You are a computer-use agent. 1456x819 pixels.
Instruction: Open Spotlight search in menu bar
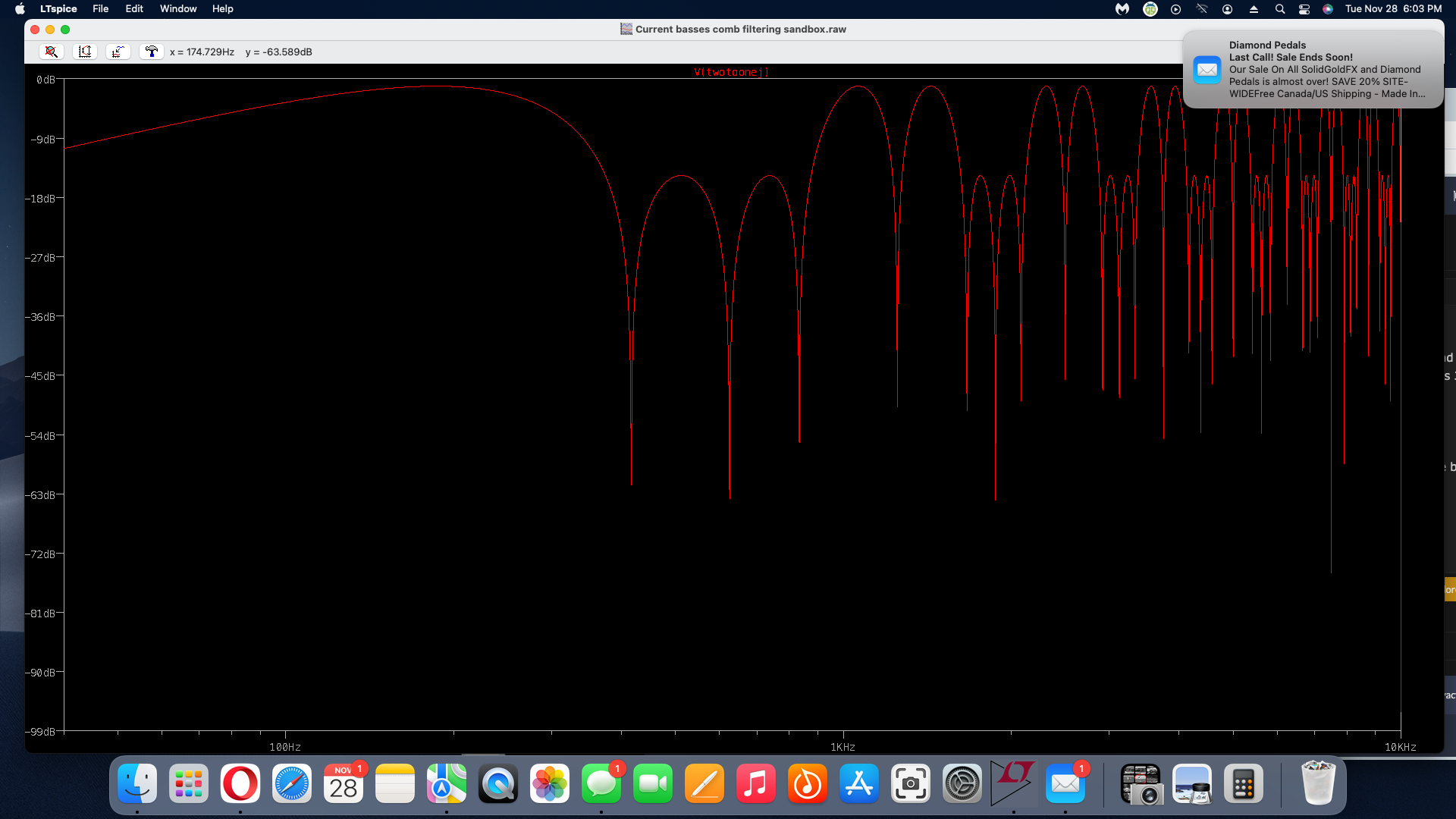click(x=1280, y=9)
